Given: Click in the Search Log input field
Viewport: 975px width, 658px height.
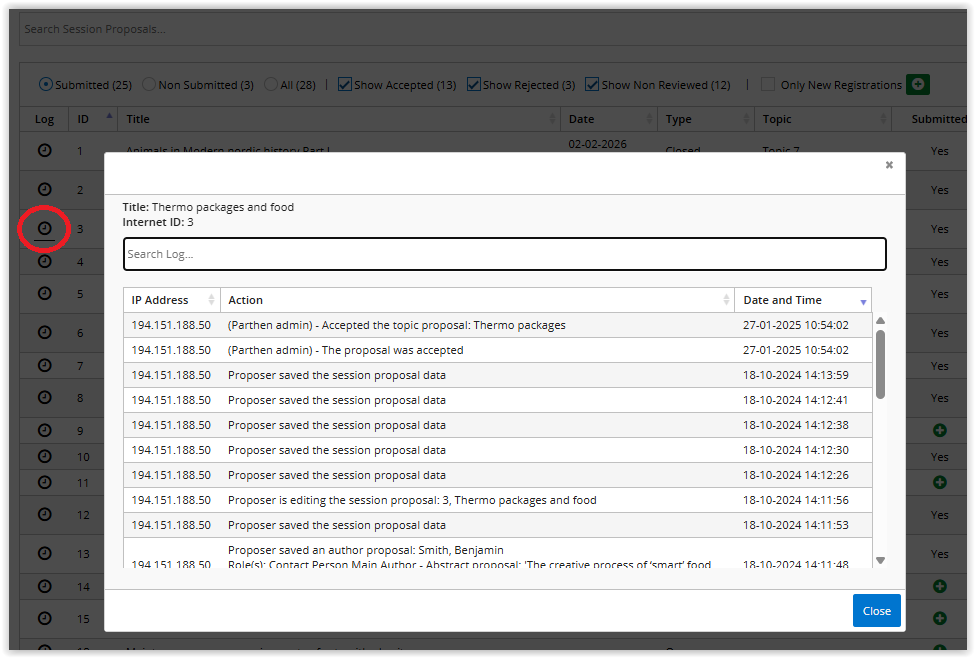Looking at the screenshot, I should tap(504, 254).
